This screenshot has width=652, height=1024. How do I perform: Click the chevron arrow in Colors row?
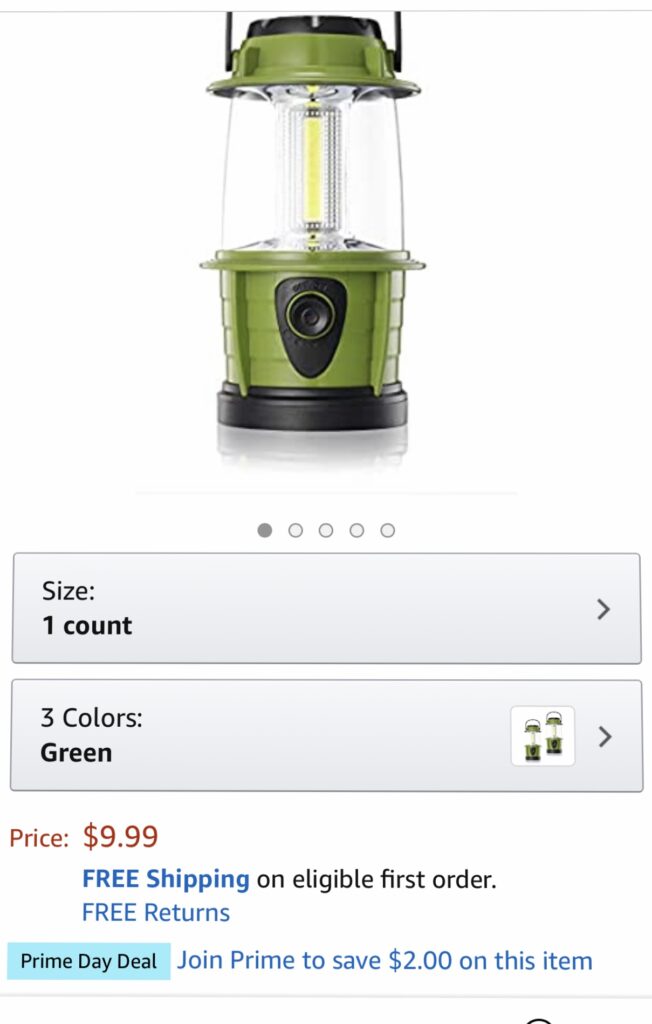(x=605, y=737)
